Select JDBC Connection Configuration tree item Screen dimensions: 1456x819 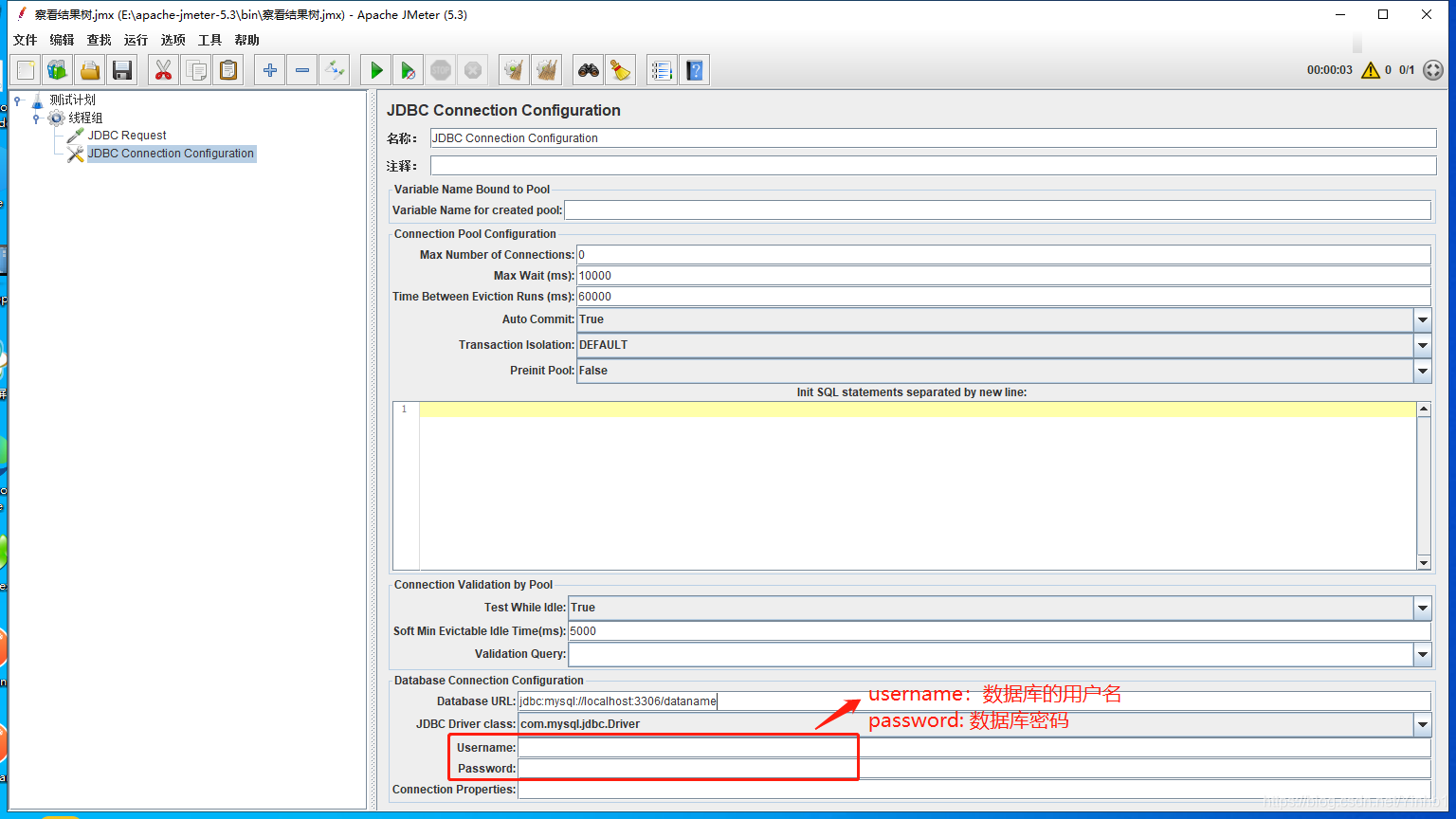point(171,154)
